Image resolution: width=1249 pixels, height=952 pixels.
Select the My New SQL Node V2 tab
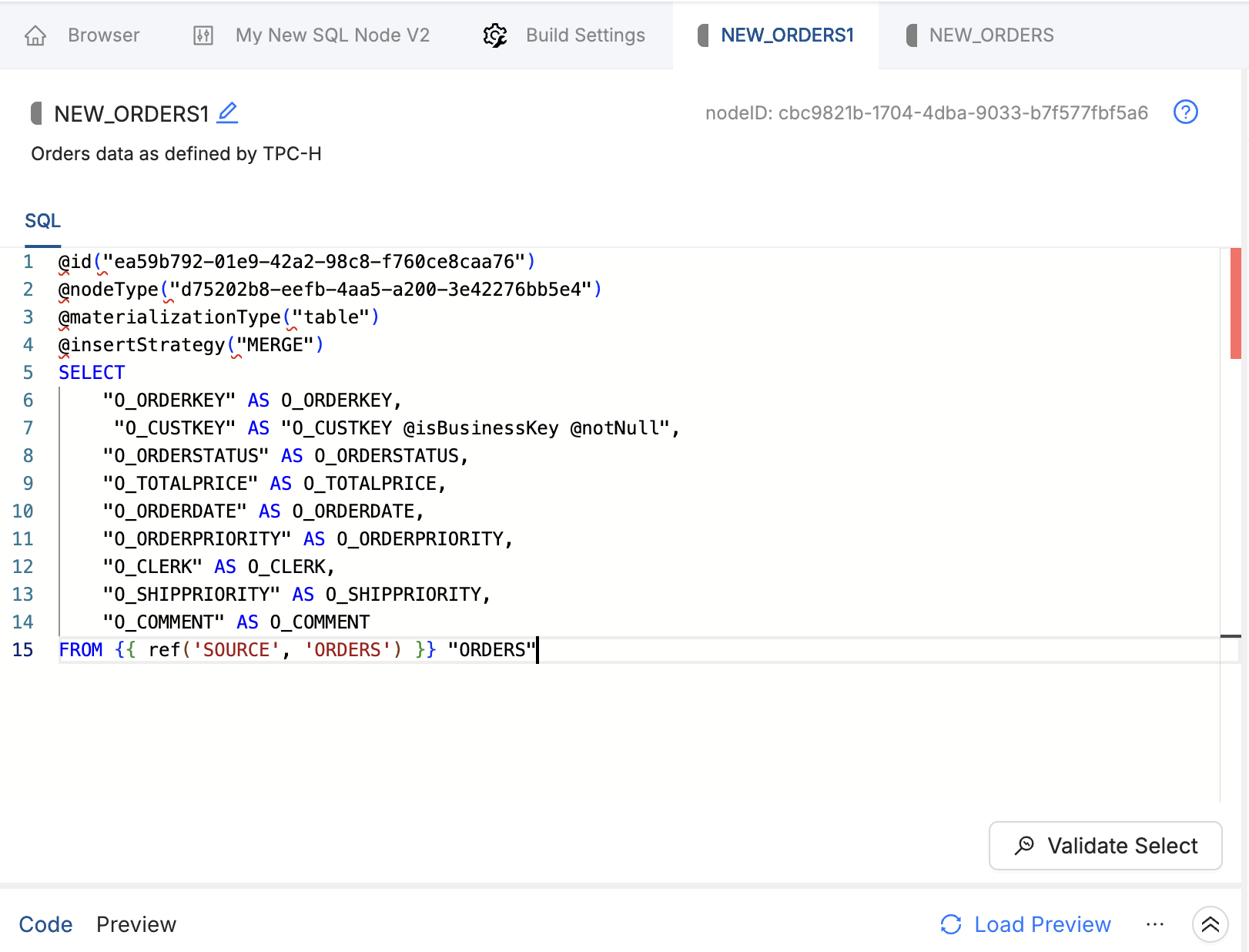point(332,35)
